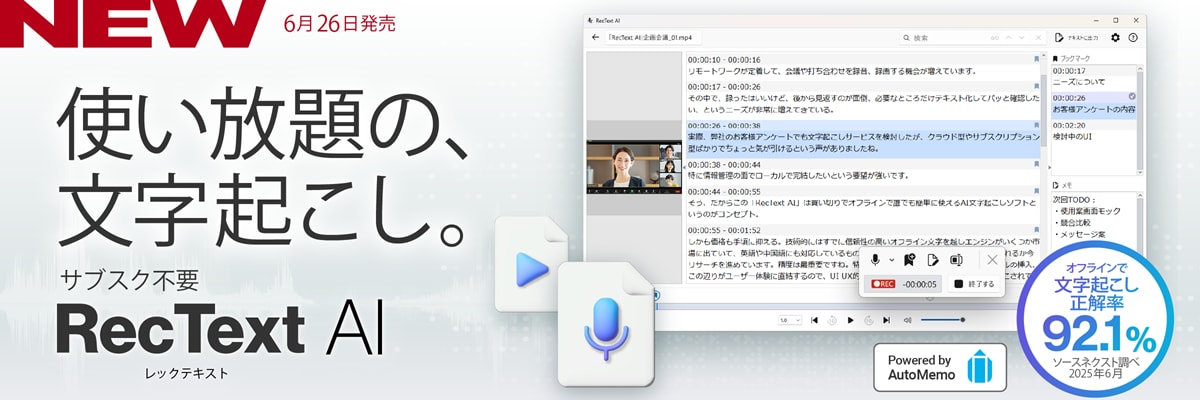The image size is (1200, 400).
Task: Click timestamp 00:00:17 - 00:00:26
Action: tap(724, 86)
